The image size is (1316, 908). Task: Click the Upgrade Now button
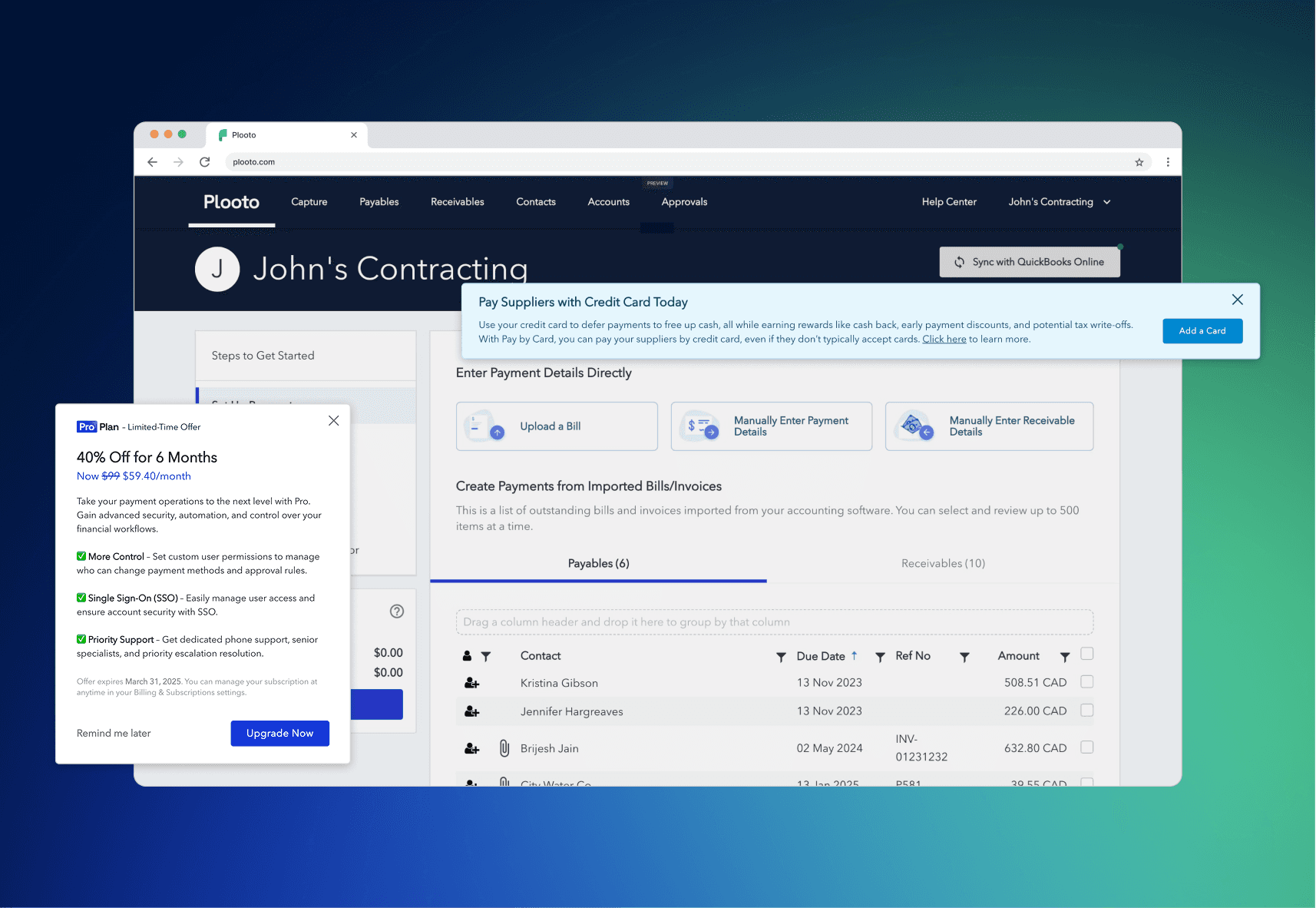280,734
